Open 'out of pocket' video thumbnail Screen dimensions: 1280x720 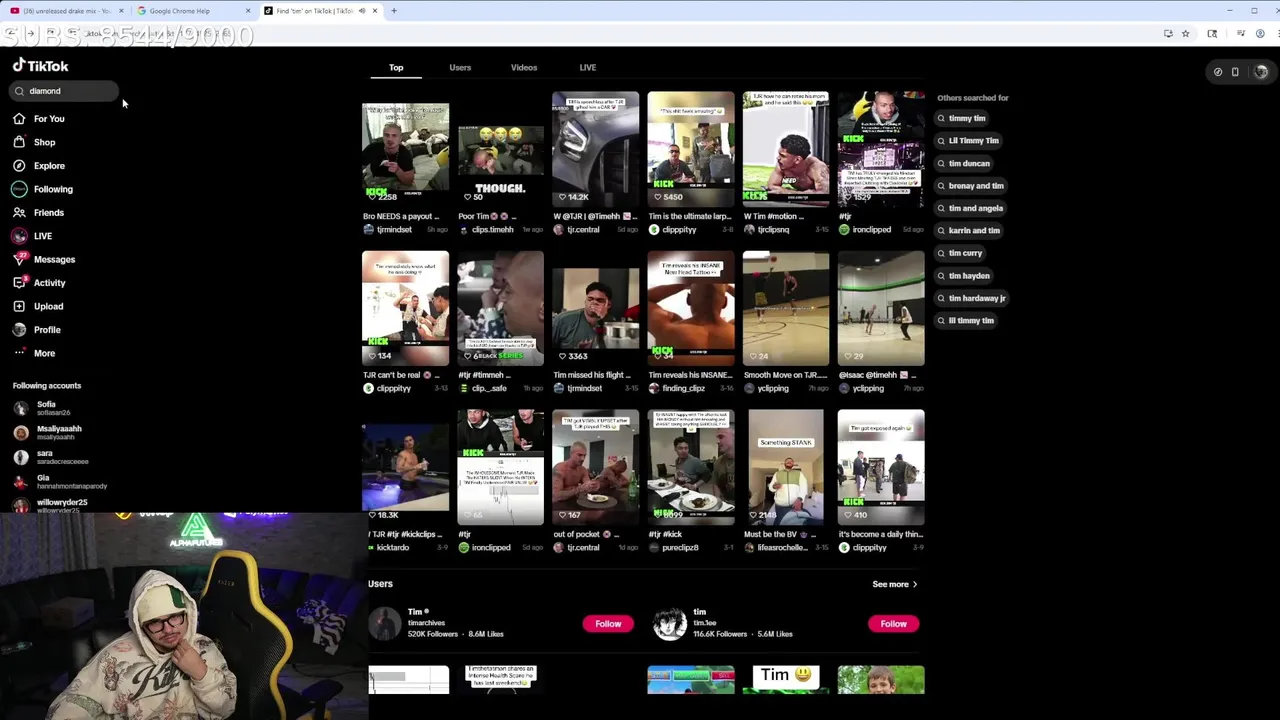click(595, 467)
